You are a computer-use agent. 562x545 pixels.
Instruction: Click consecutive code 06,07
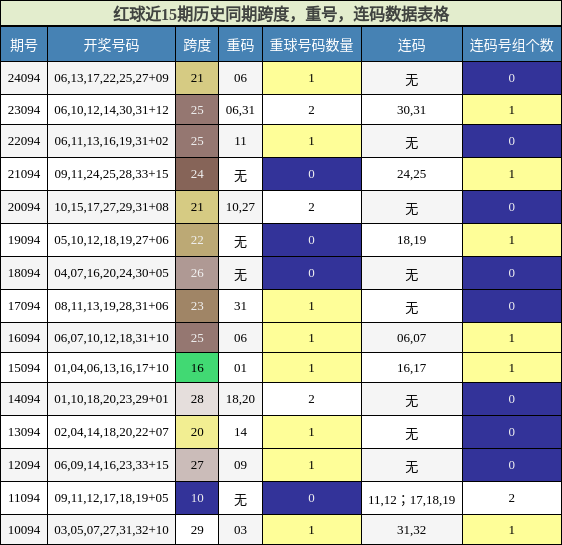coord(411,338)
